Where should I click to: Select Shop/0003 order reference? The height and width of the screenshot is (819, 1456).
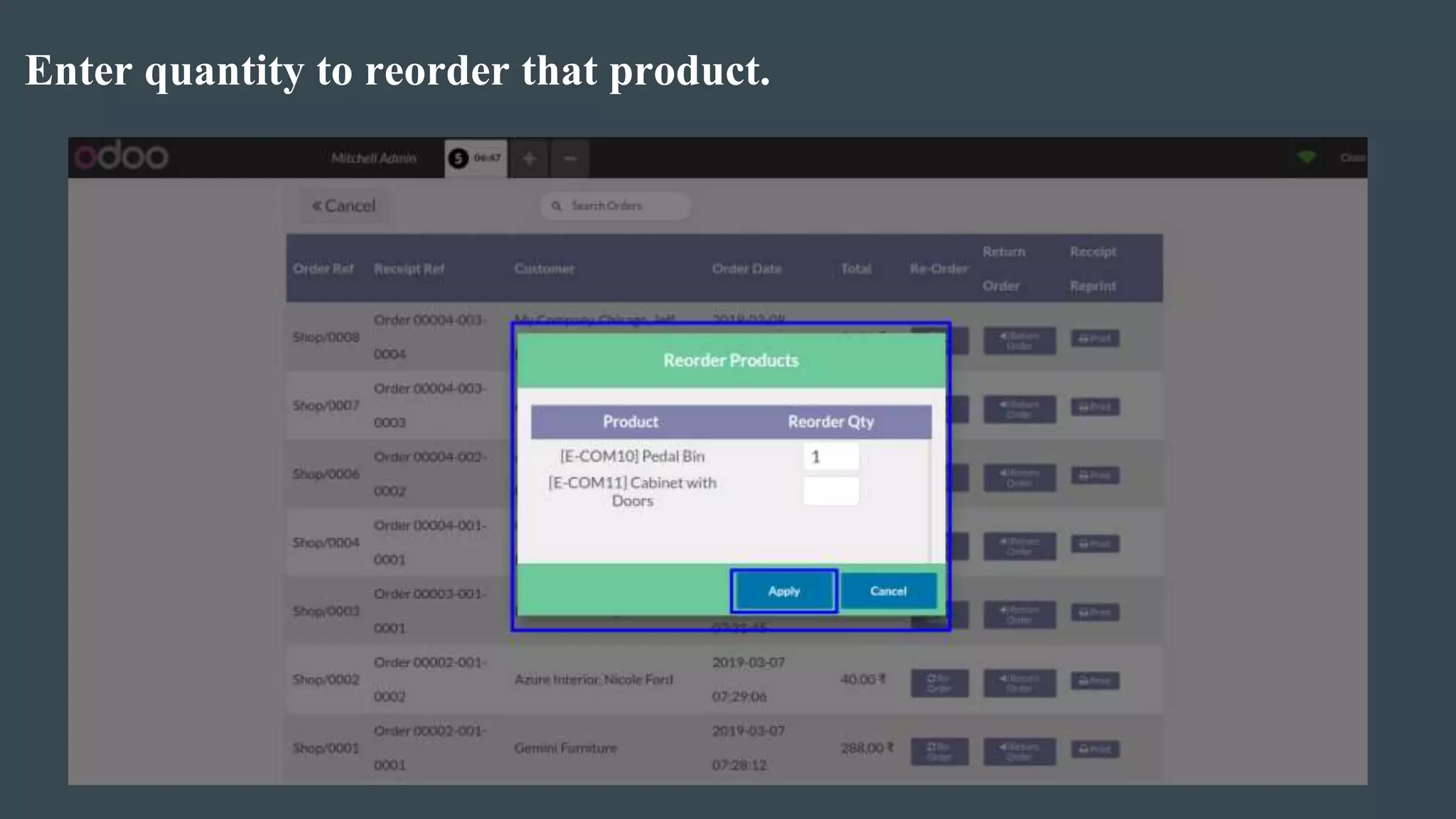(x=326, y=611)
